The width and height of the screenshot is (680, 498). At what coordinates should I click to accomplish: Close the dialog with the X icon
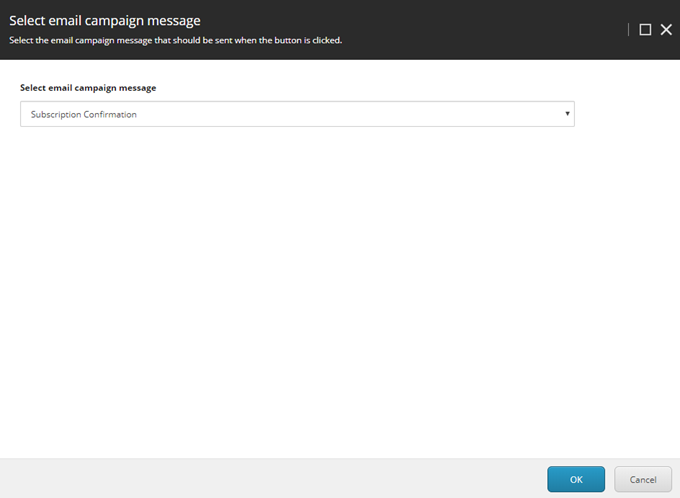666,29
